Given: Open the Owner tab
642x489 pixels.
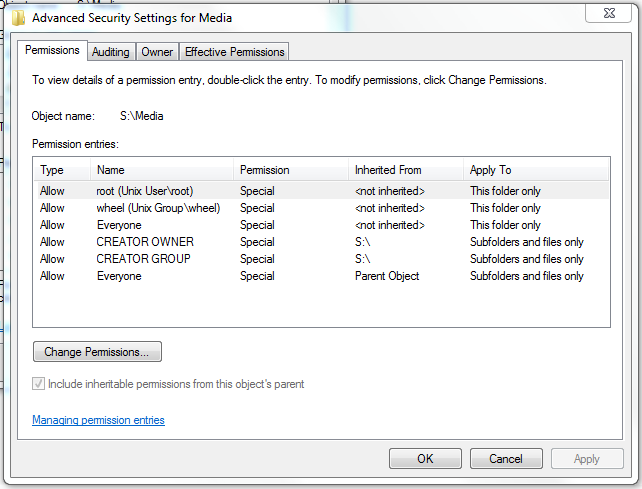Looking at the screenshot, I should (x=157, y=52).
